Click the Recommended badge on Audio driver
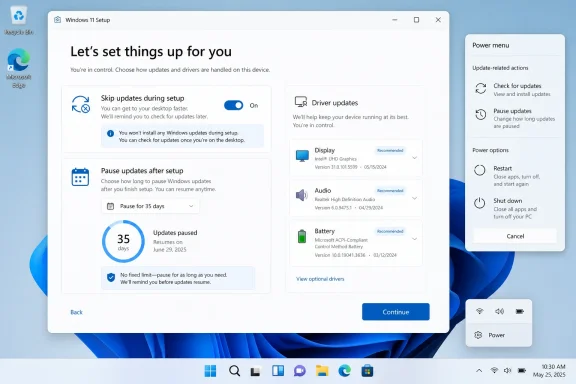The width and height of the screenshot is (576, 384). [390, 191]
